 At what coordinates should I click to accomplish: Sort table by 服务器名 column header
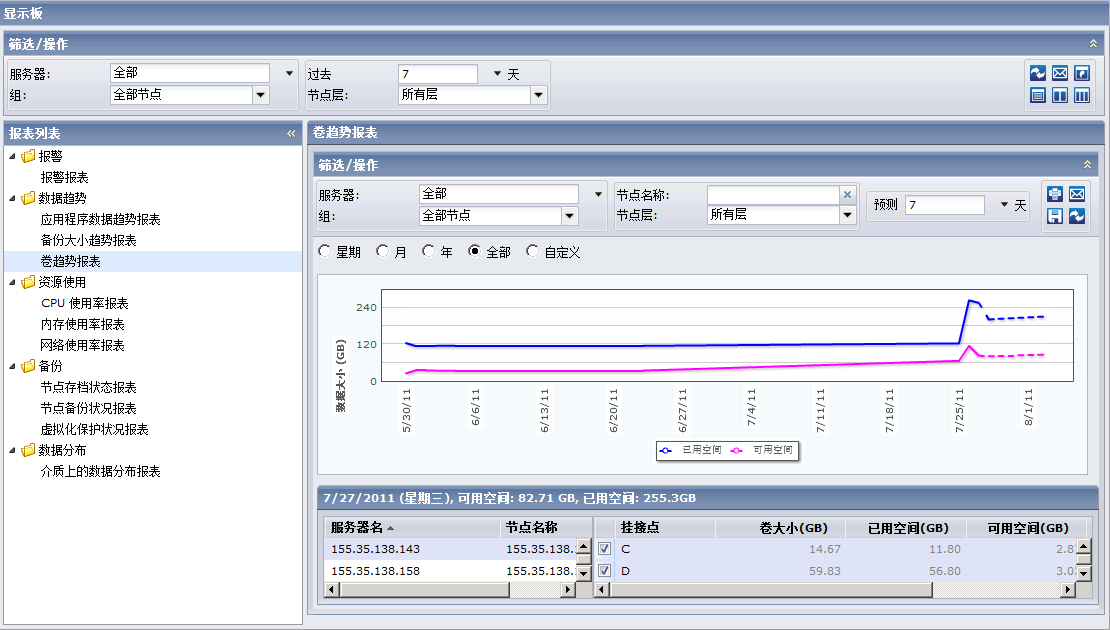pos(361,527)
